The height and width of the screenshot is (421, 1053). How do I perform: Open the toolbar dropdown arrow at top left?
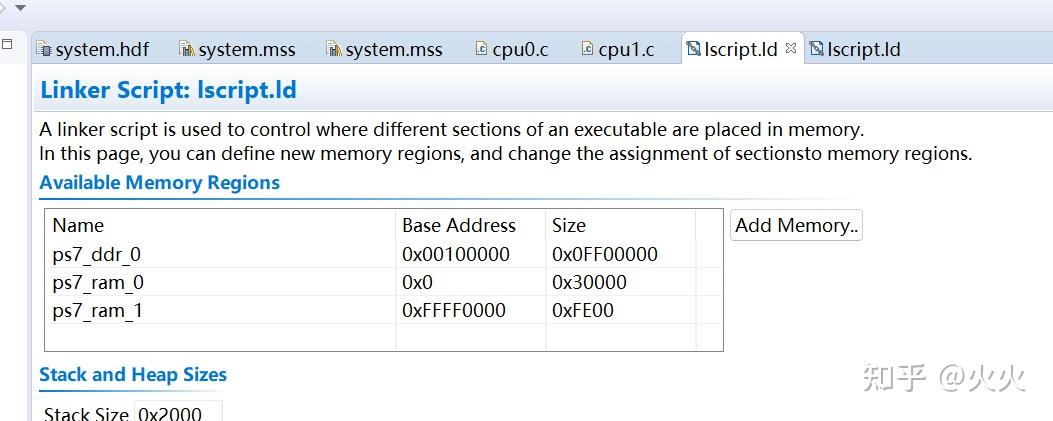point(20,7)
